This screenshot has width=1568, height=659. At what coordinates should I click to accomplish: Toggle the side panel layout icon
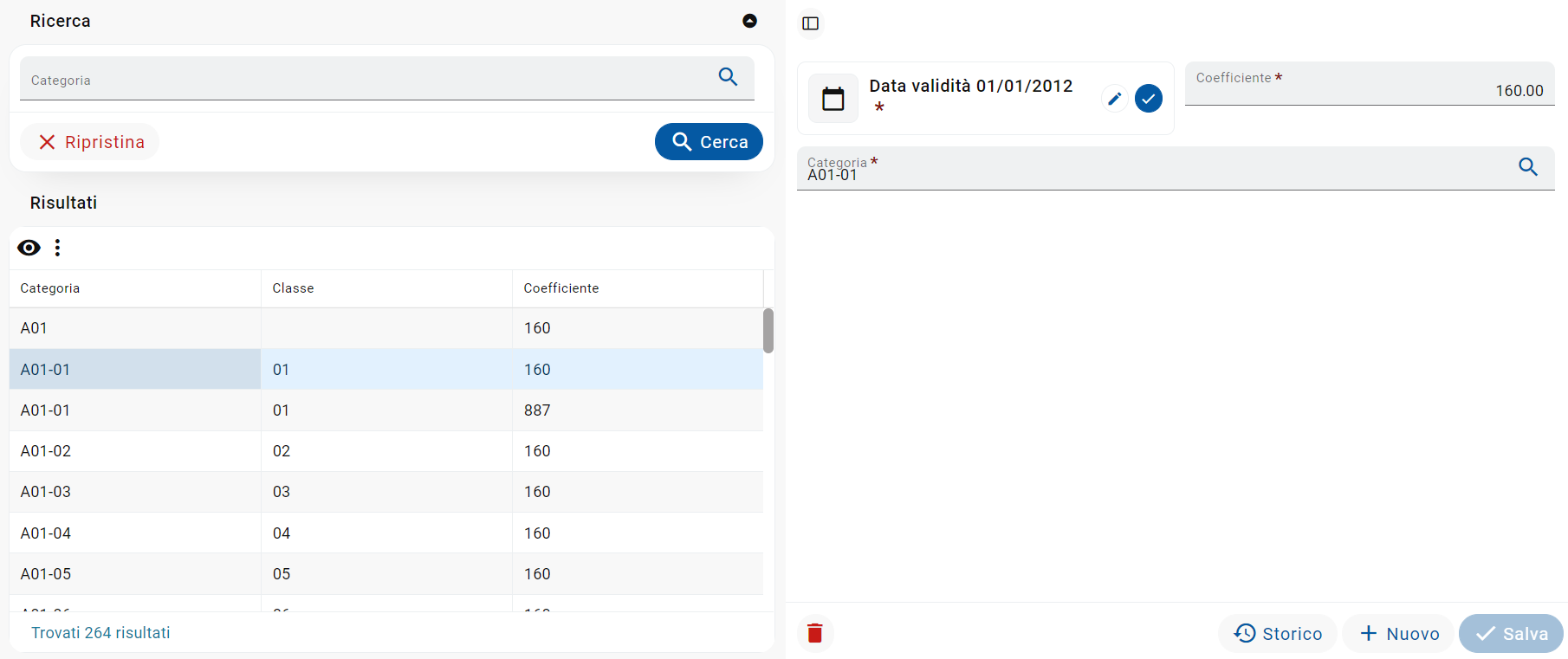point(810,23)
